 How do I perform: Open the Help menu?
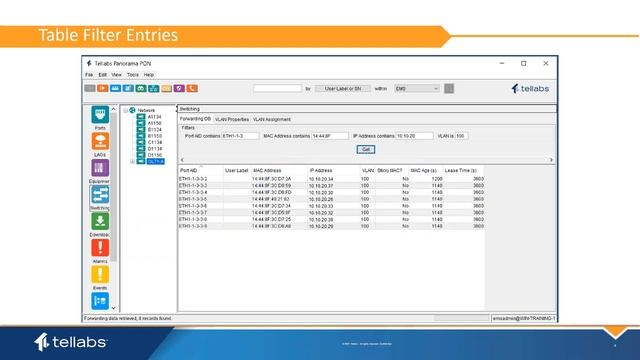[x=149, y=75]
